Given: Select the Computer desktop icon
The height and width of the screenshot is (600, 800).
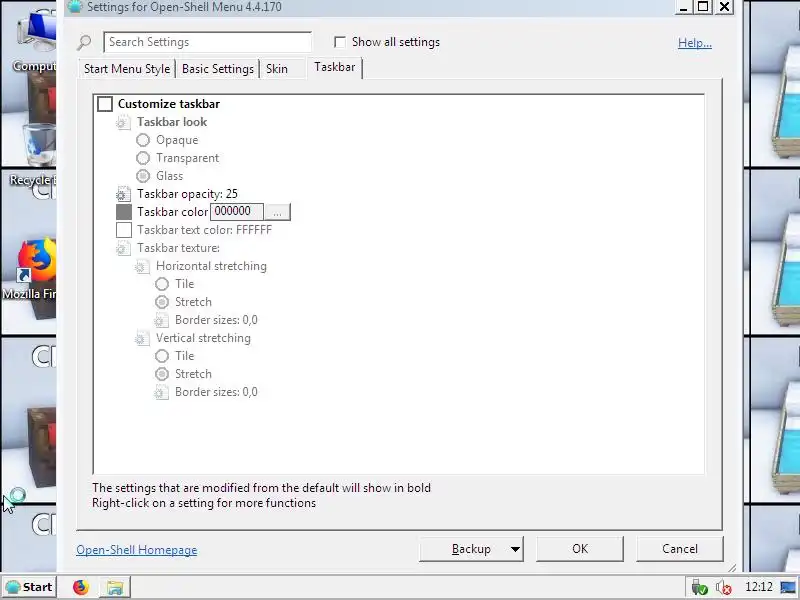Looking at the screenshot, I should click(35, 41).
